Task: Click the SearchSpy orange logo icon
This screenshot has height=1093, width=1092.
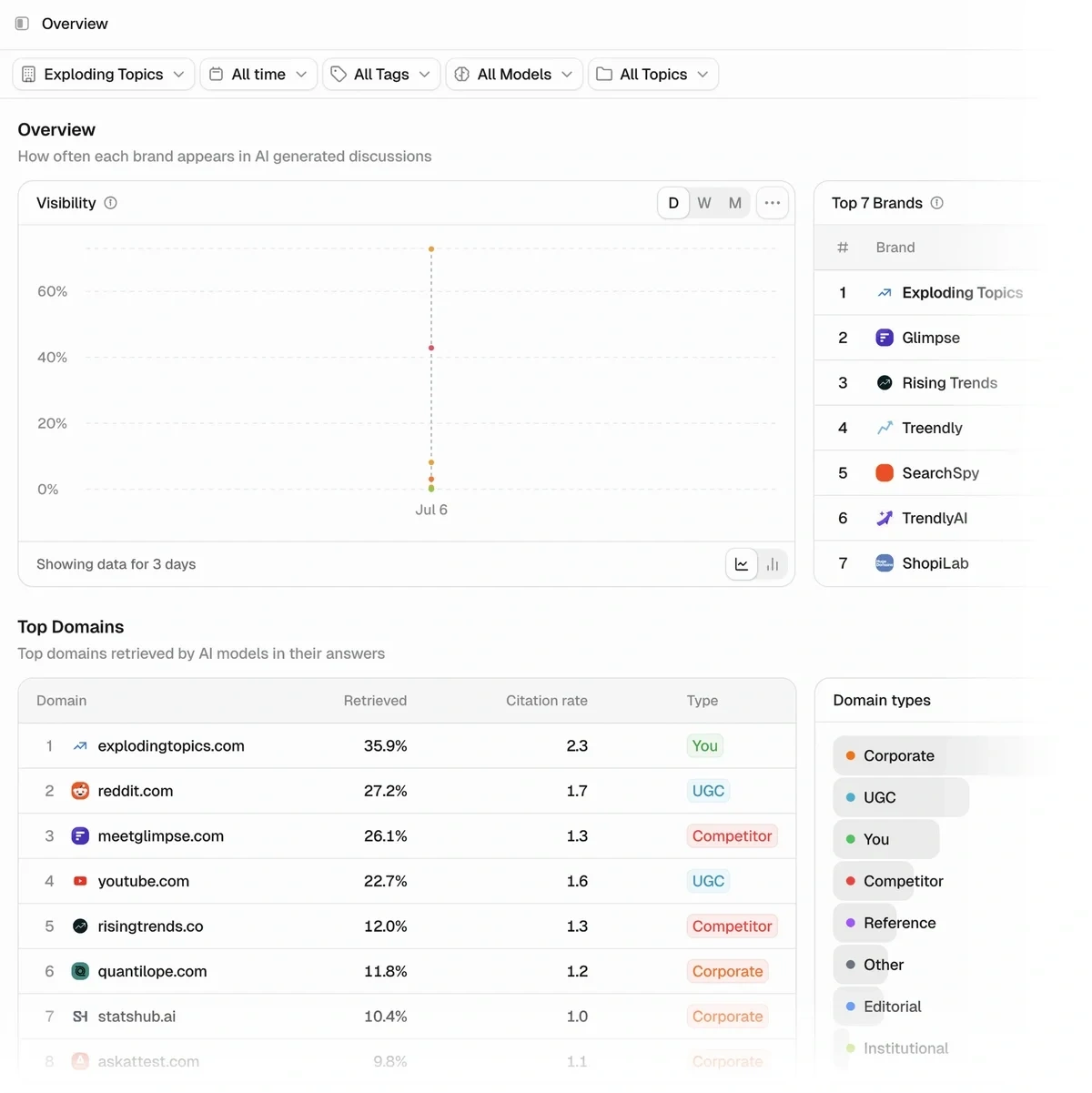Action: click(x=885, y=473)
